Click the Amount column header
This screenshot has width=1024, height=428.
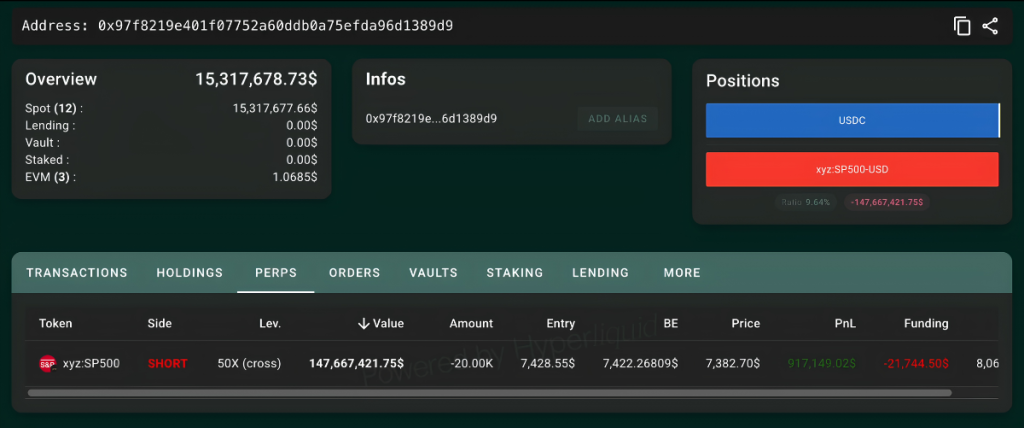pyautogui.click(x=471, y=323)
